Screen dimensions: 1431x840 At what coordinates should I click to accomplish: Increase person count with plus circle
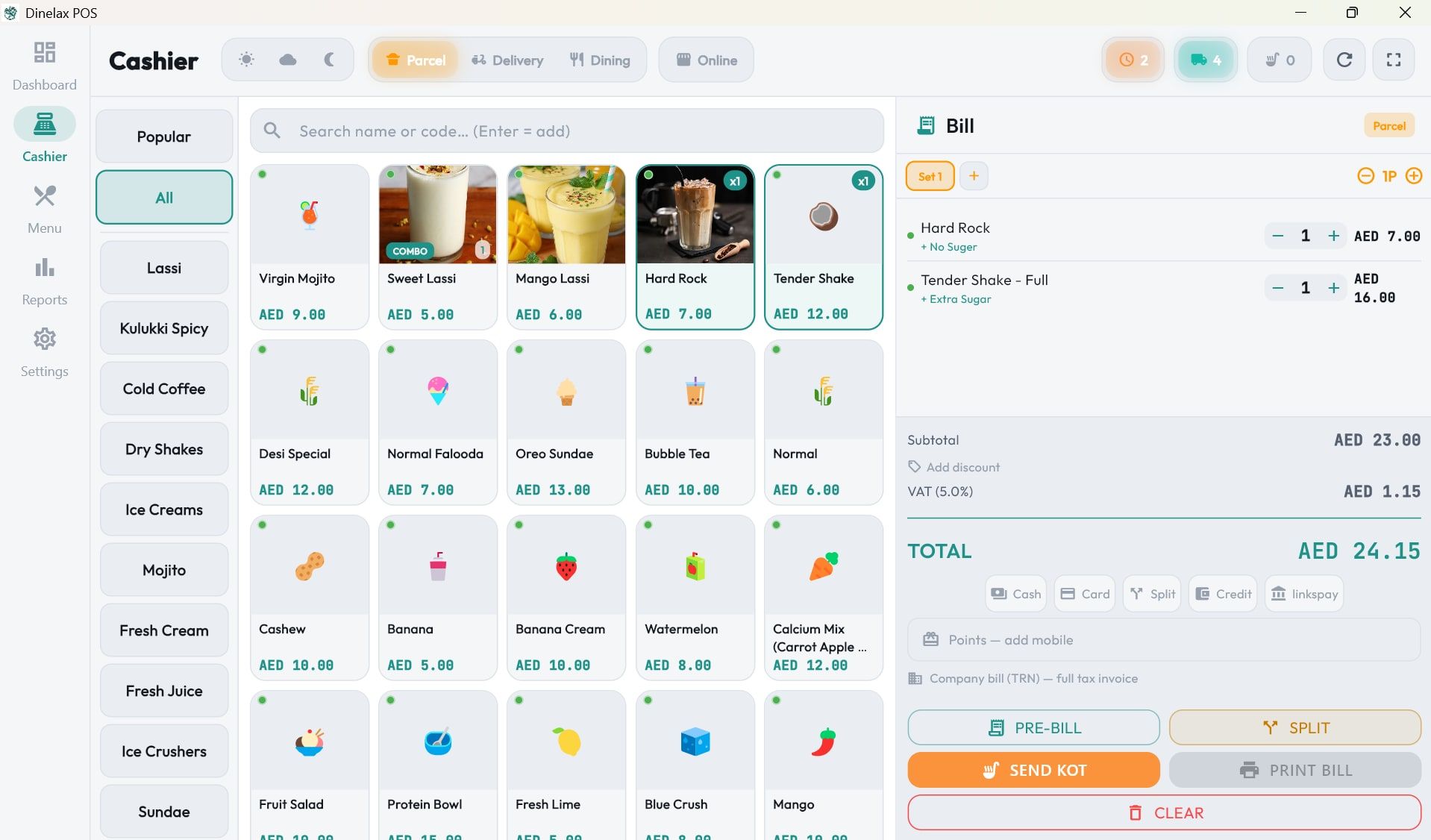tap(1414, 176)
